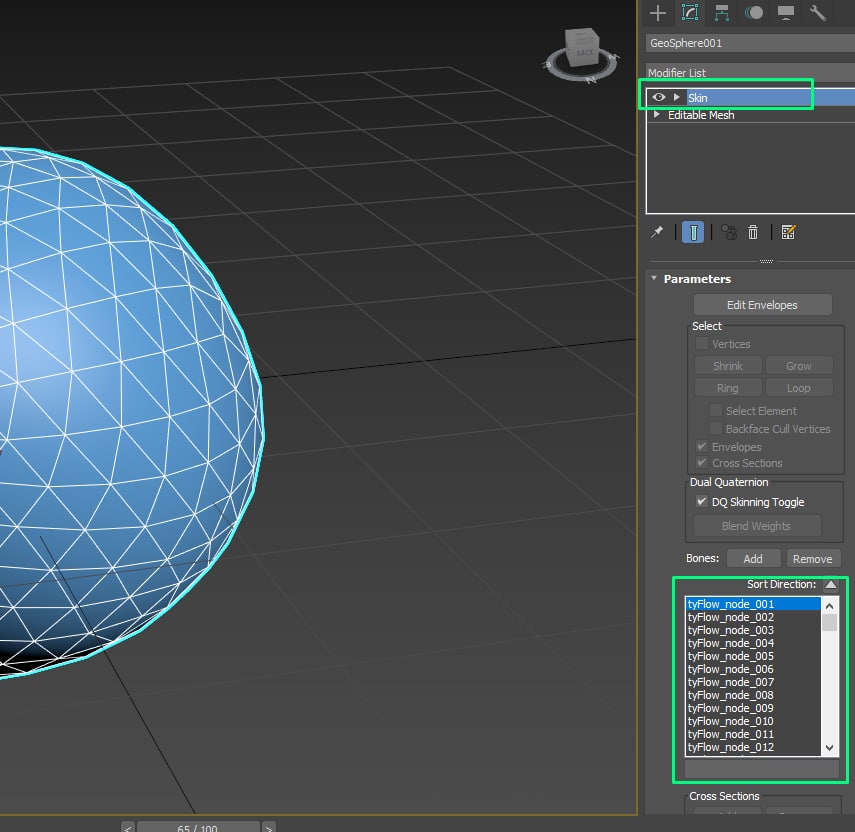Open the Utilities wrench panel
This screenshot has width=855, height=832.
click(x=817, y=13)
